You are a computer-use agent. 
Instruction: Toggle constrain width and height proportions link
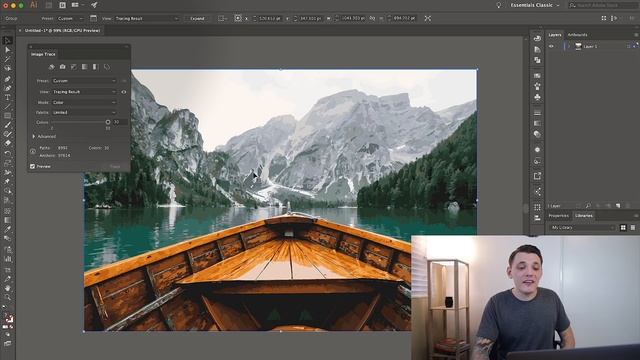372,18
